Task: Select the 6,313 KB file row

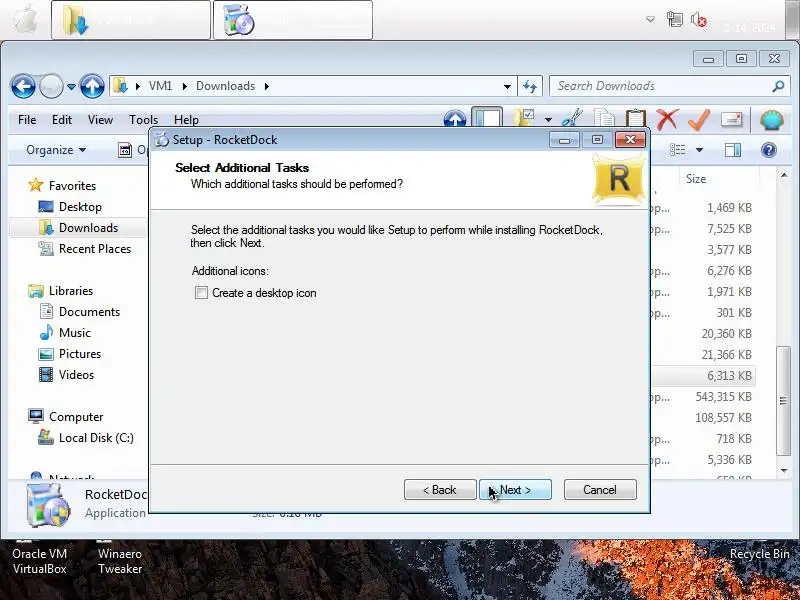Action: pyautogui.click(x=704, y=376)
